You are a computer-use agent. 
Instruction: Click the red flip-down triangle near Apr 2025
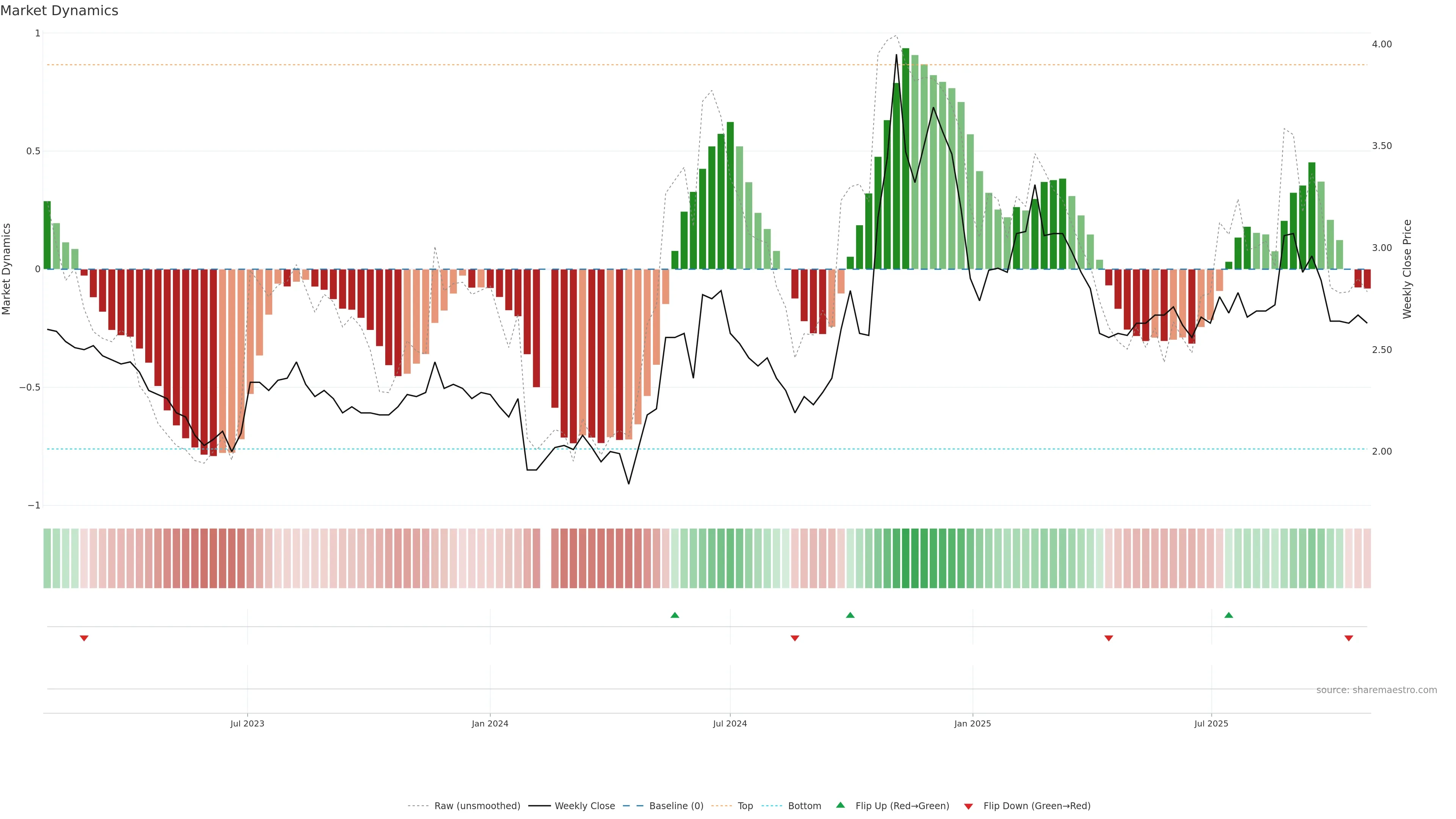(x=1108, y=638)
